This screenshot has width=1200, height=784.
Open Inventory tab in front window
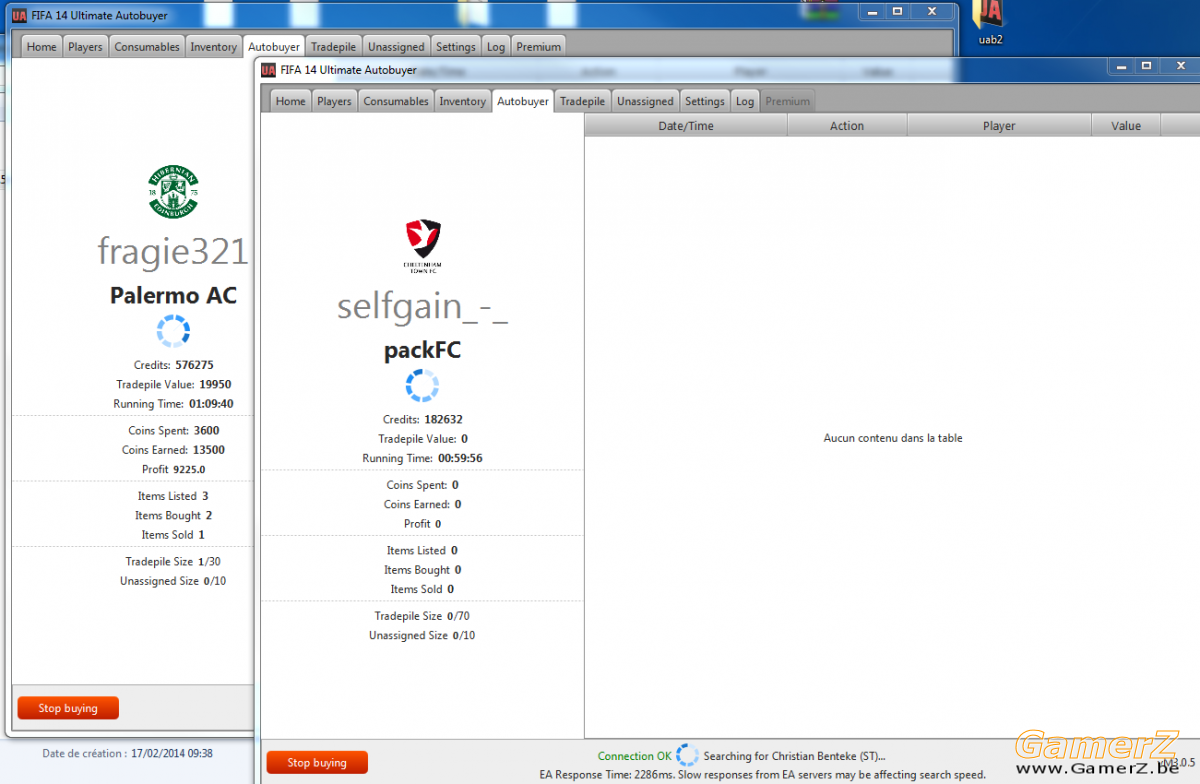point(462,101)
